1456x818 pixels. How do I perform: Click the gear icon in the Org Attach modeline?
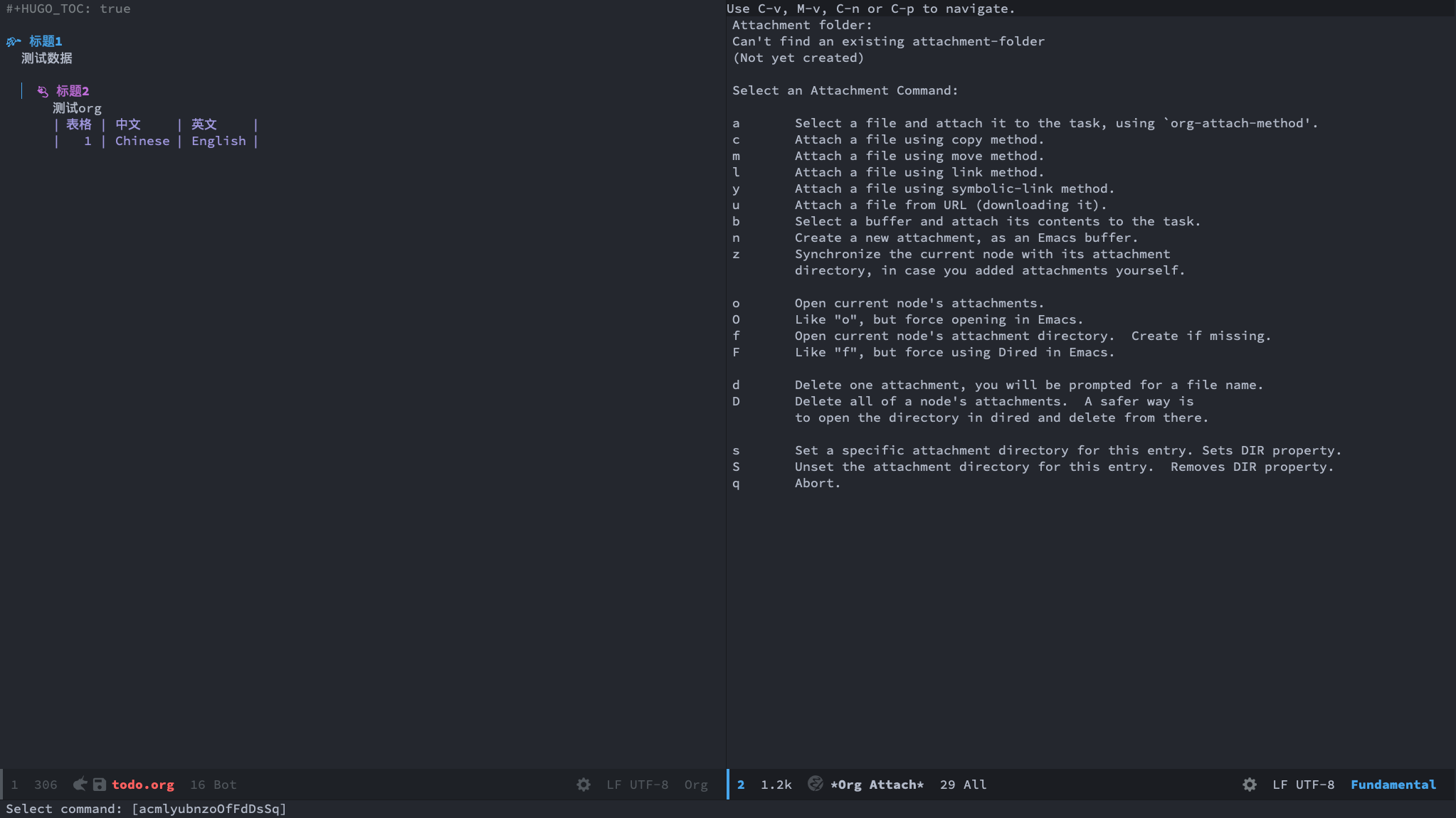[1250, 784]
